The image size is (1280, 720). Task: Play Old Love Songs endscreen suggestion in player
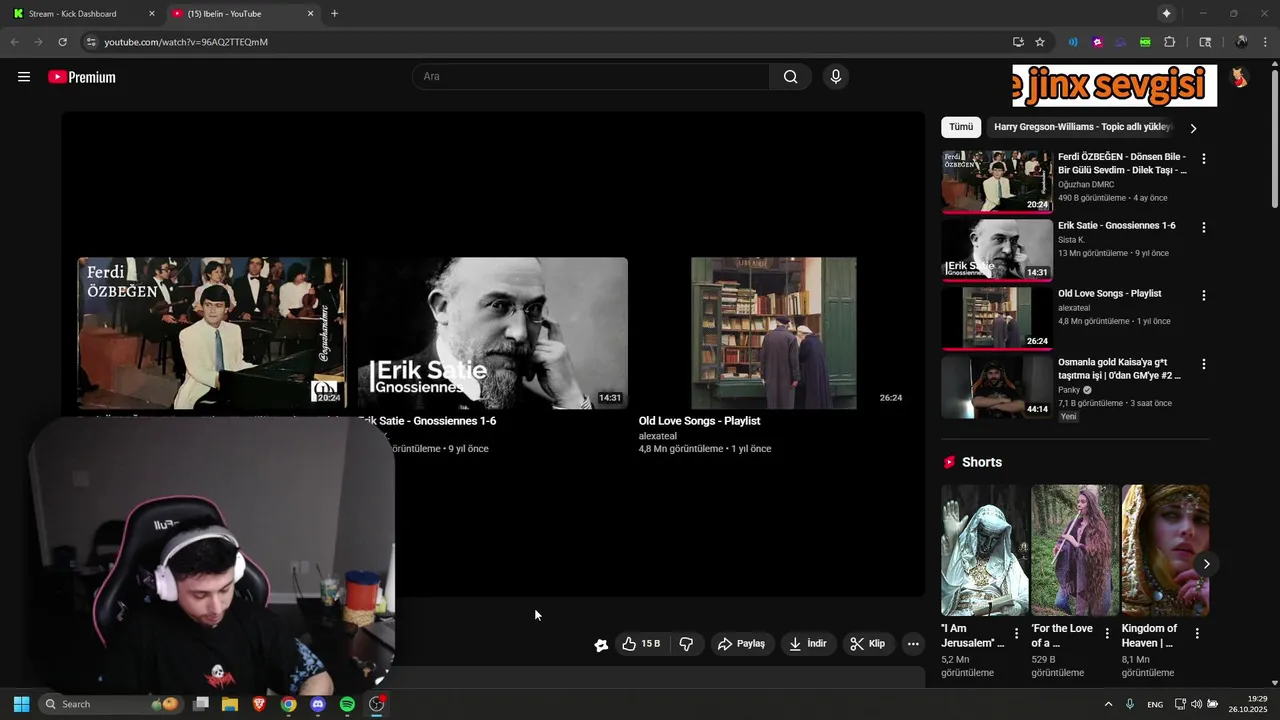click(773, 333)
